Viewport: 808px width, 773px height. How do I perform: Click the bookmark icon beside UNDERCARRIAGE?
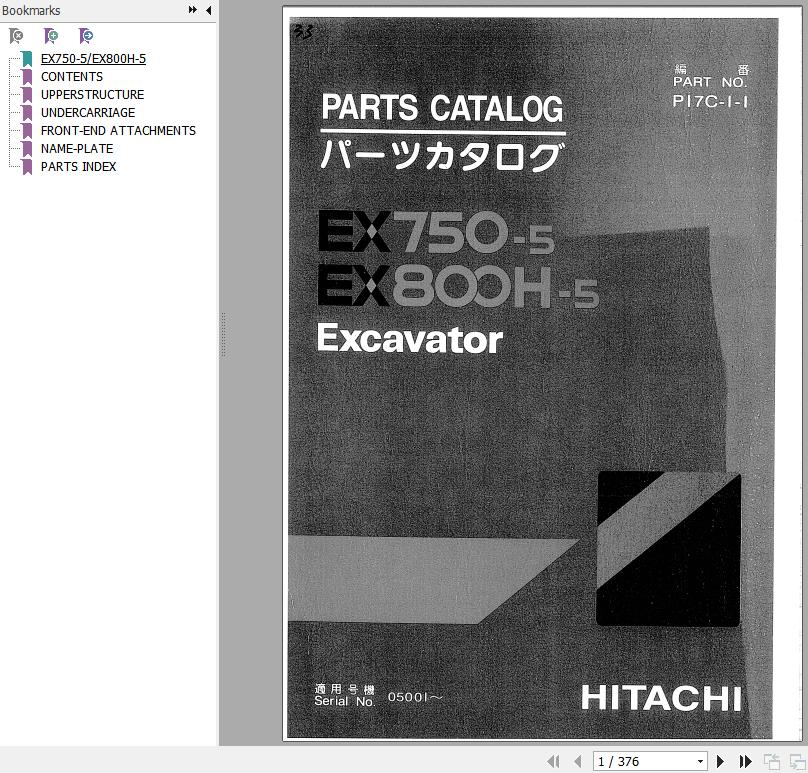(27, 113)
